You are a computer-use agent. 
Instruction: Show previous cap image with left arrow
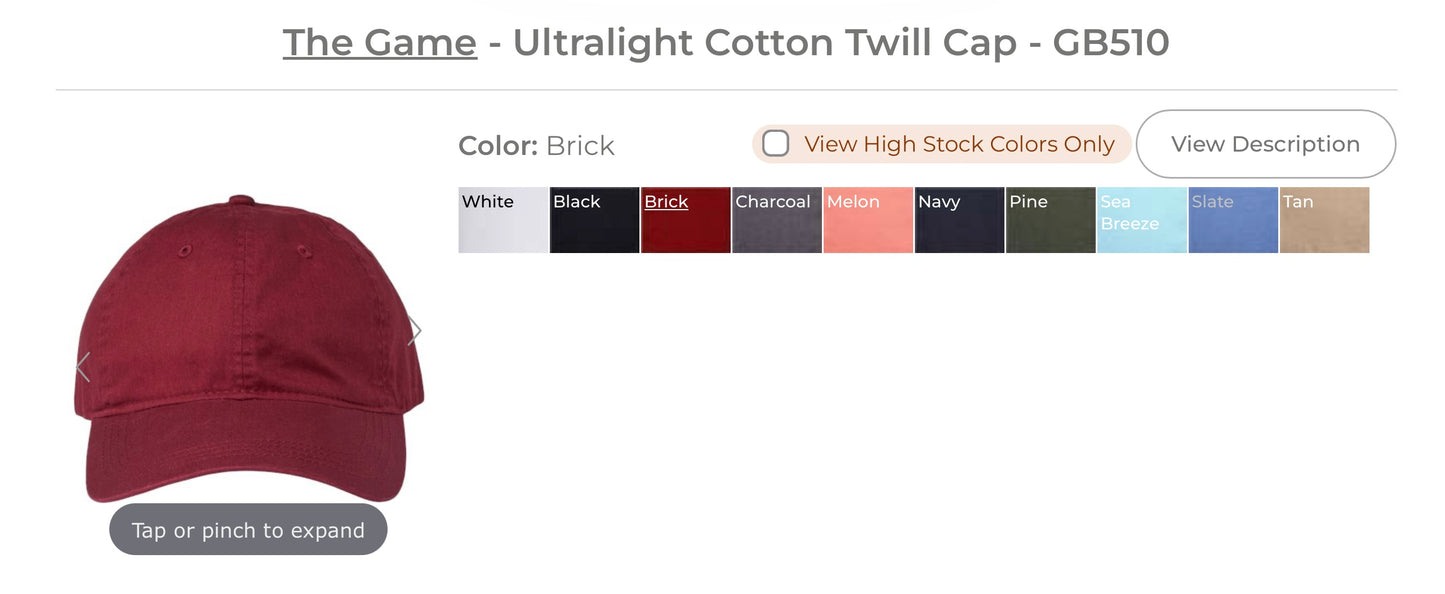83,367
